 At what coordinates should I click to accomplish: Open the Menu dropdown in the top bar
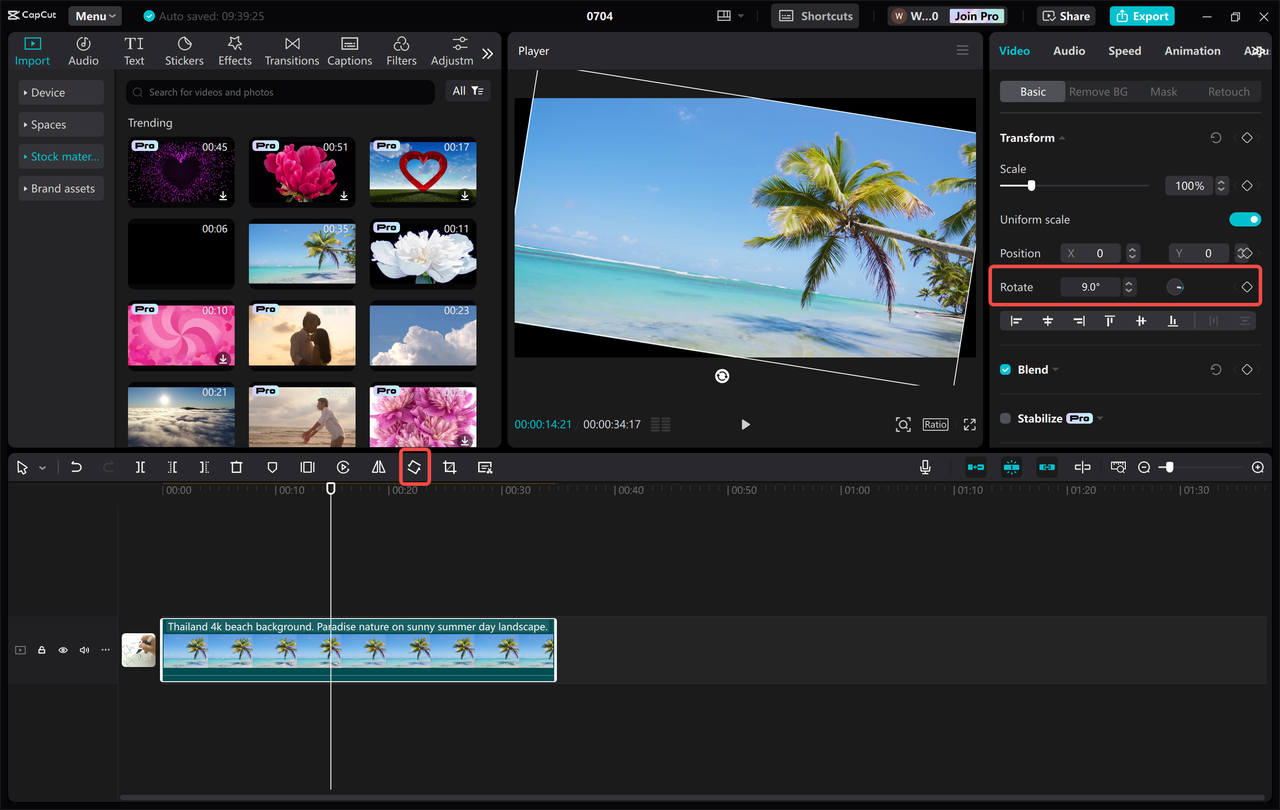(x=94, y=15)
